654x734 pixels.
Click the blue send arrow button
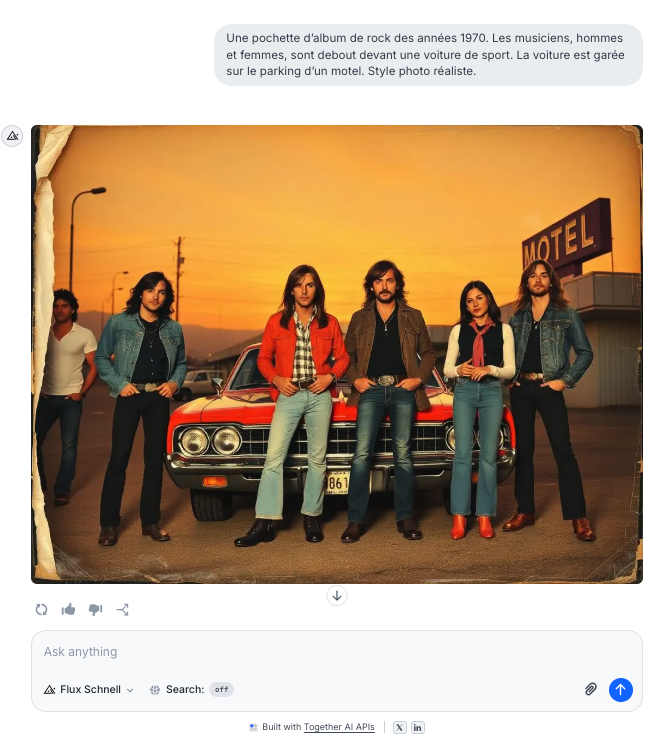(621, 689)
